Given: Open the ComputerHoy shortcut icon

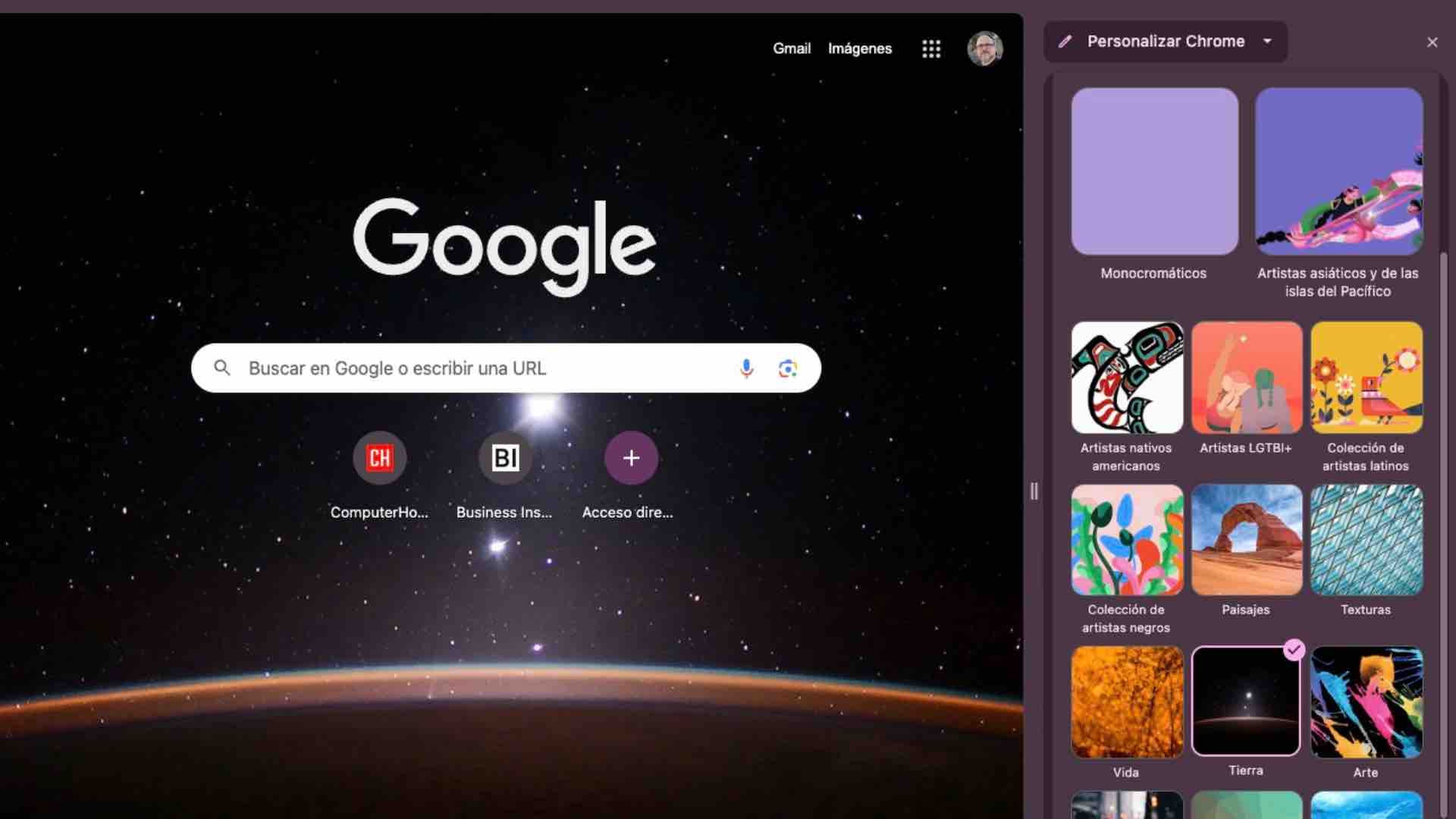Looking at the screenshot, I should pos(379,458).
